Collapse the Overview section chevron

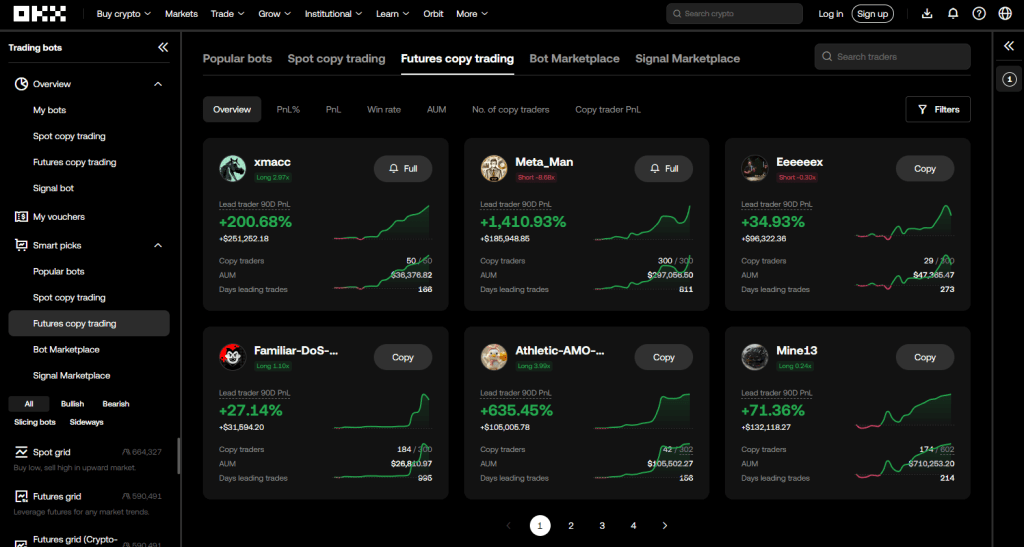tap(158, 84)
